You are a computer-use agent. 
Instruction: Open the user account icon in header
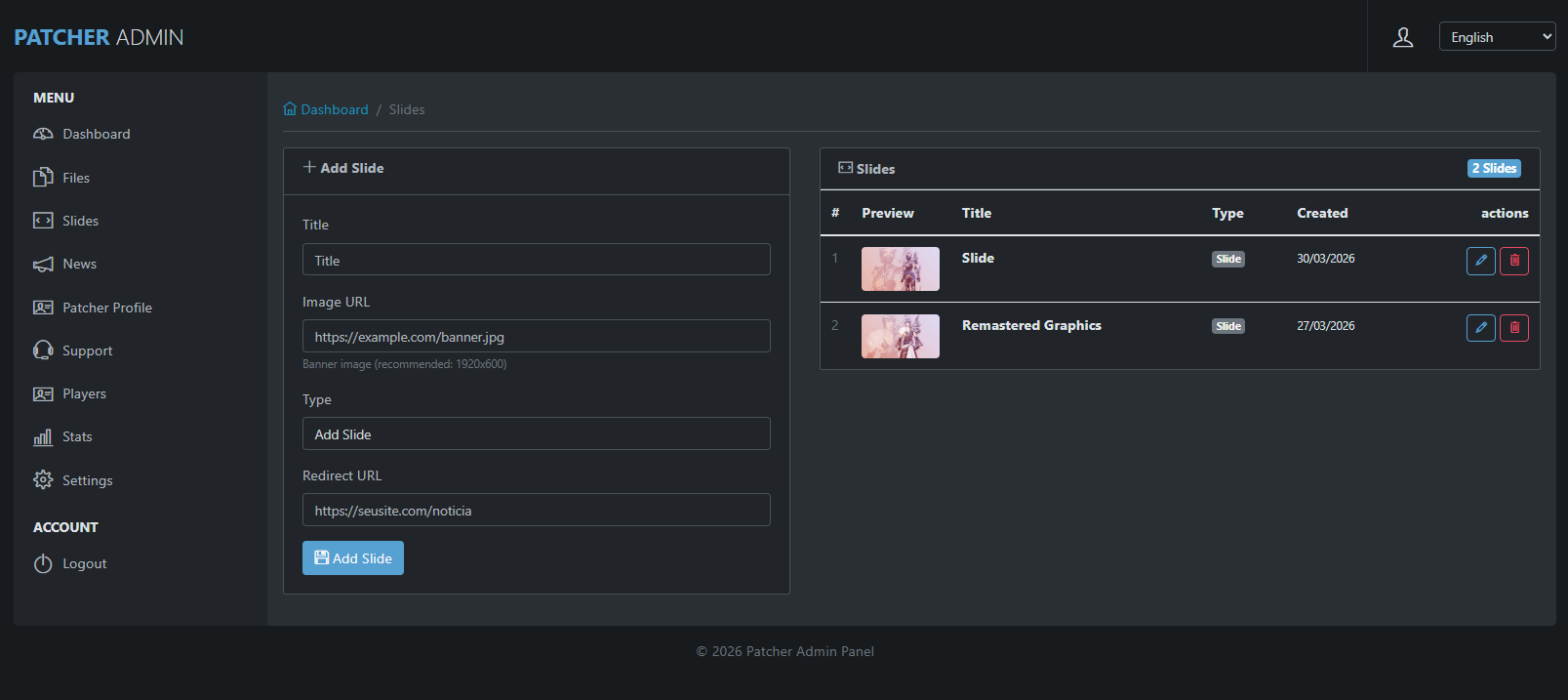click(x=1403, y=37)
